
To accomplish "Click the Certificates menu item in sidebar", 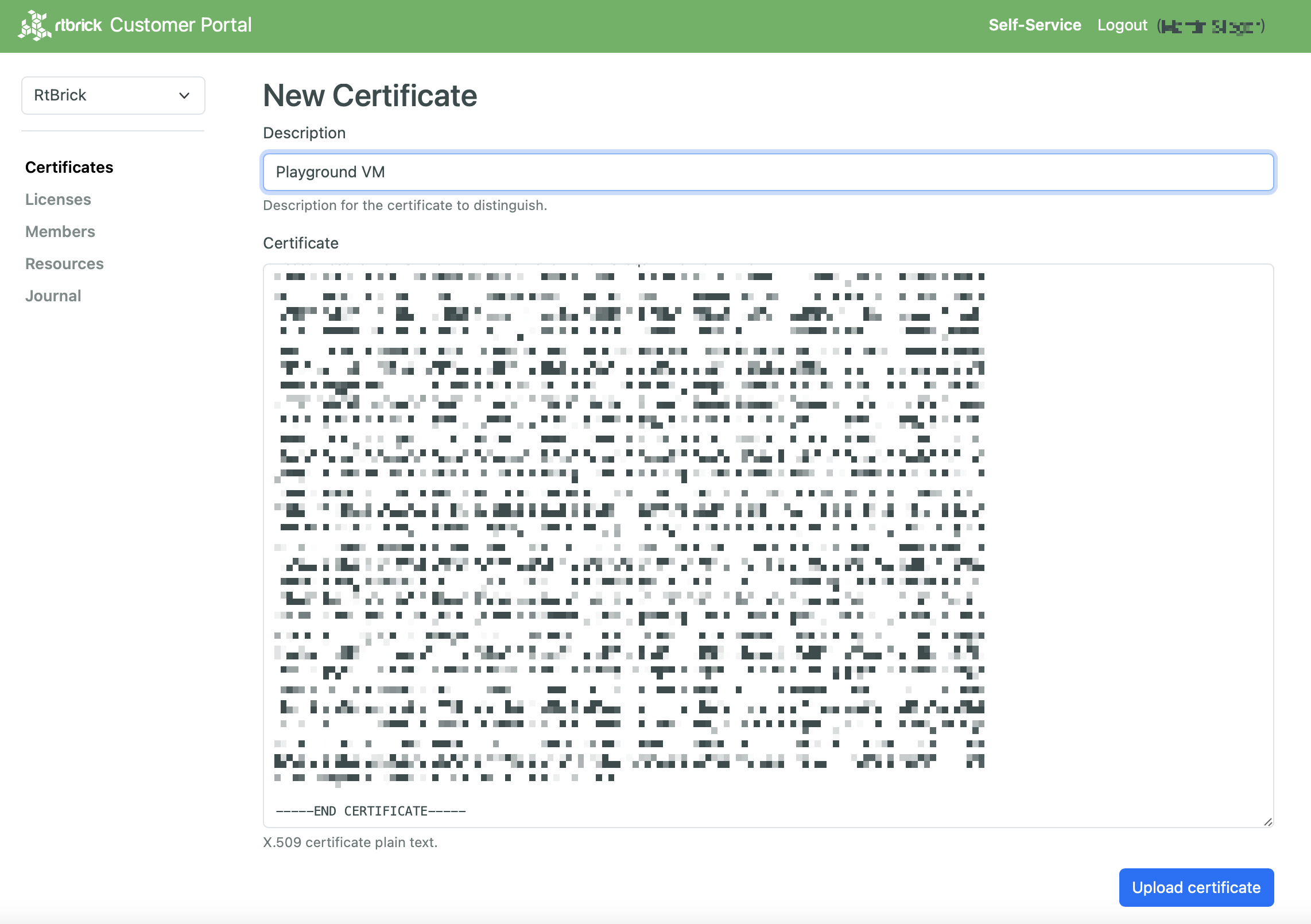I will (x=69, y=167).
